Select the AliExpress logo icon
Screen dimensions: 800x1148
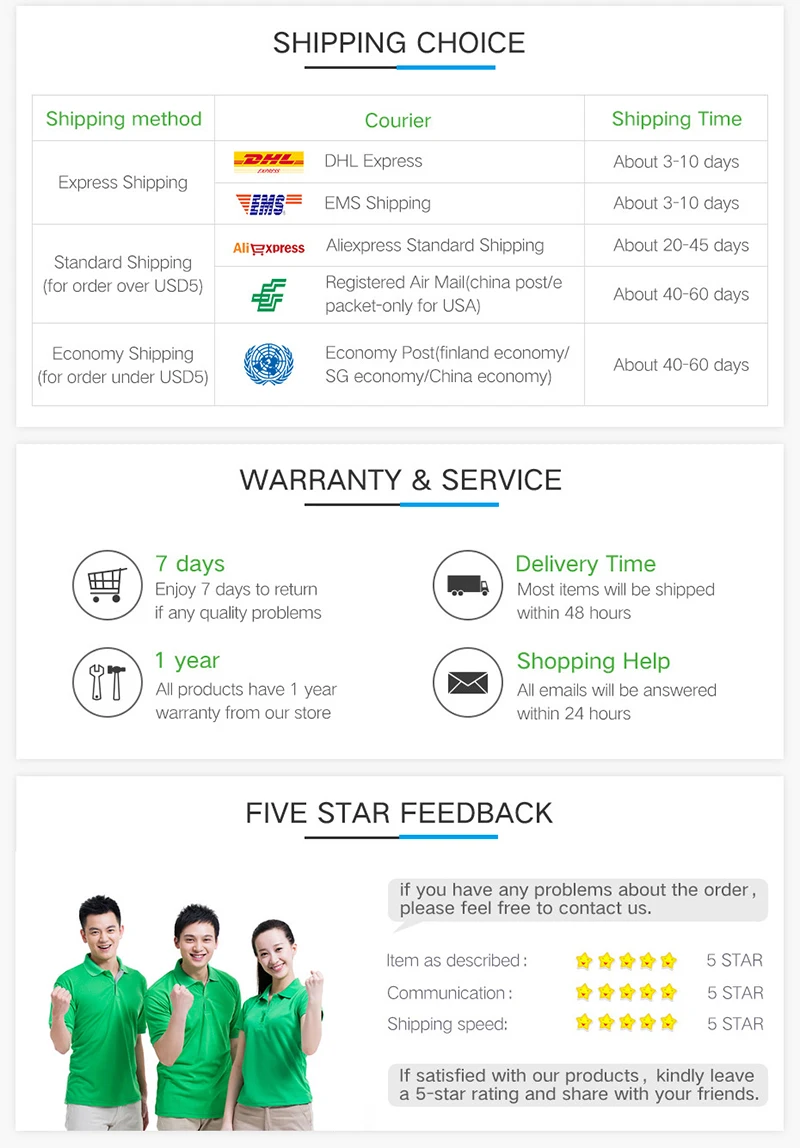[269, 248]
